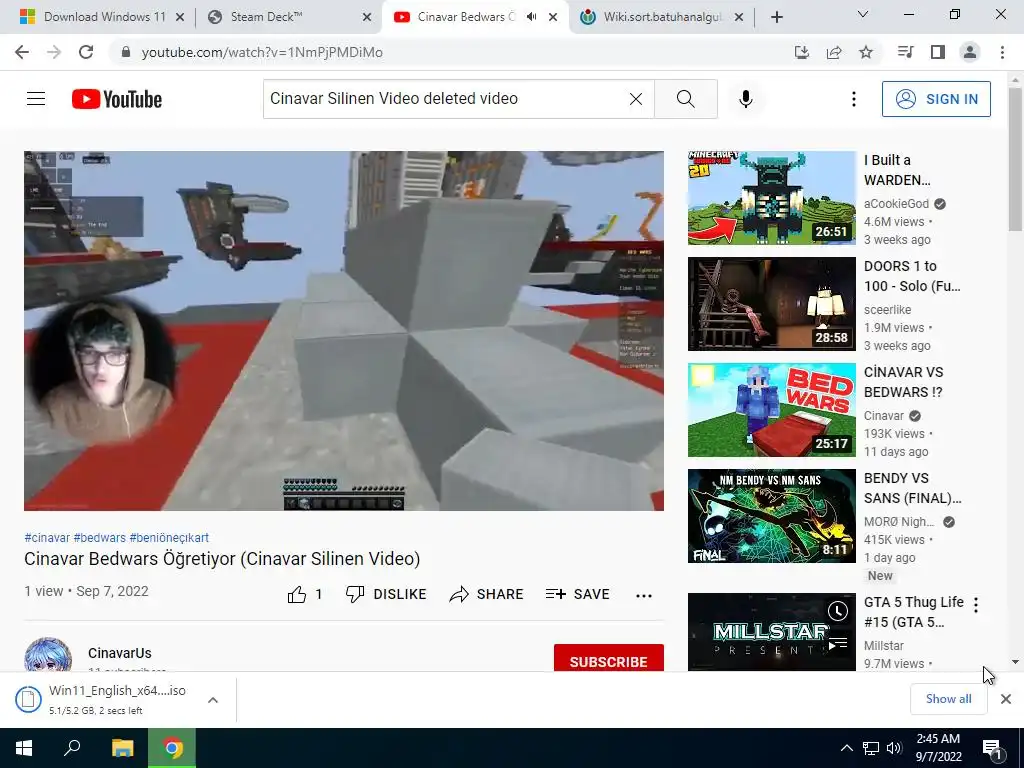Open Chrome tab search chevron

tap(863, 14)
